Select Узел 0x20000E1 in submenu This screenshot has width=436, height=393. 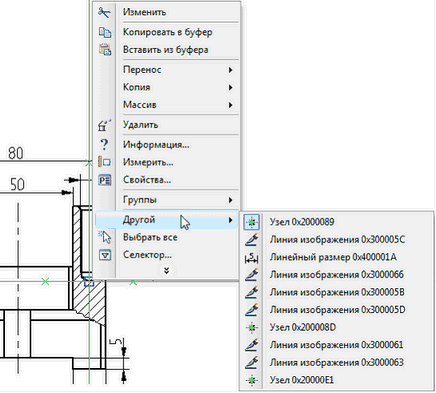click(337, 380)
